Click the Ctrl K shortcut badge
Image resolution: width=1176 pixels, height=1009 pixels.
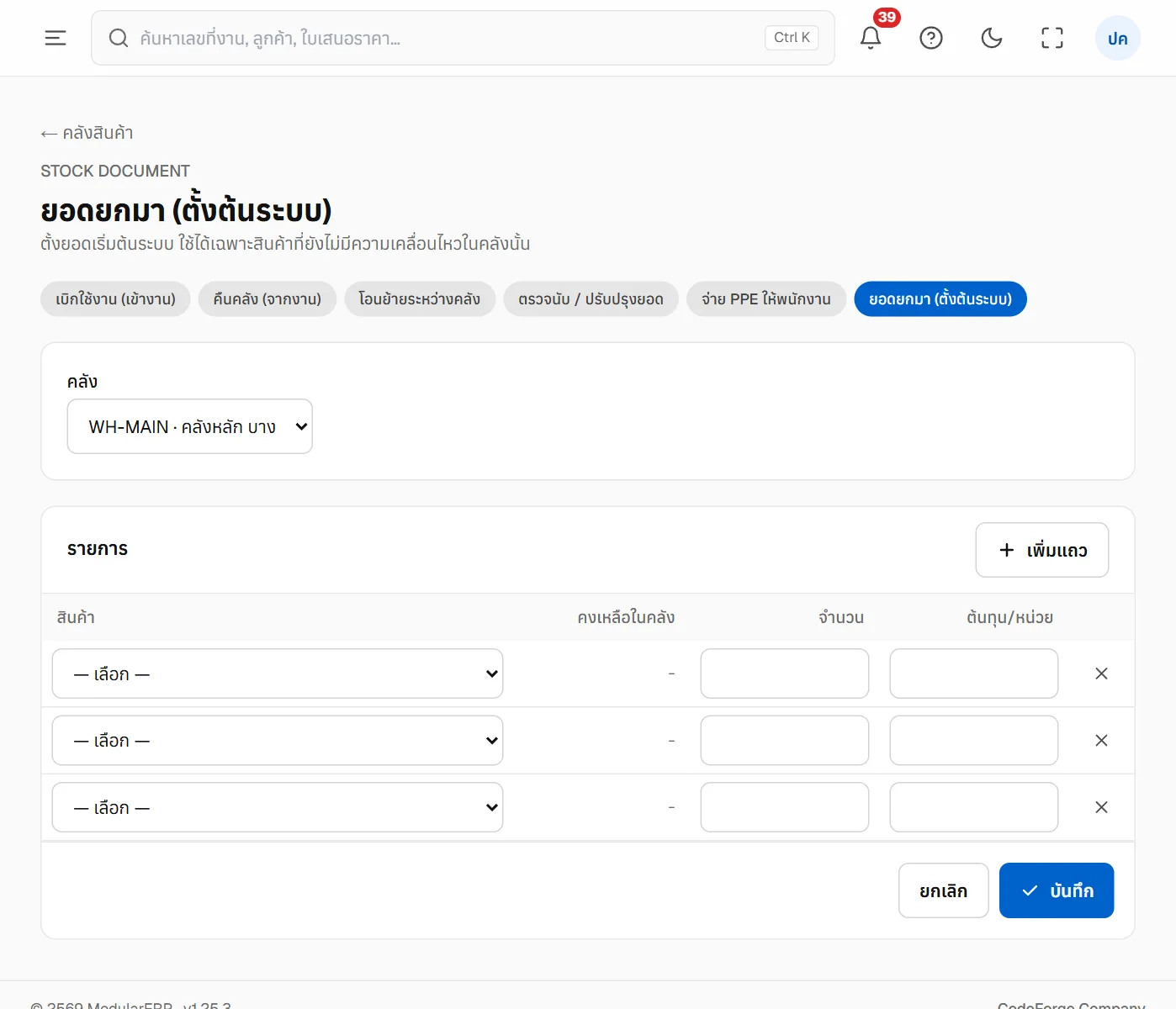coord(792,38)
